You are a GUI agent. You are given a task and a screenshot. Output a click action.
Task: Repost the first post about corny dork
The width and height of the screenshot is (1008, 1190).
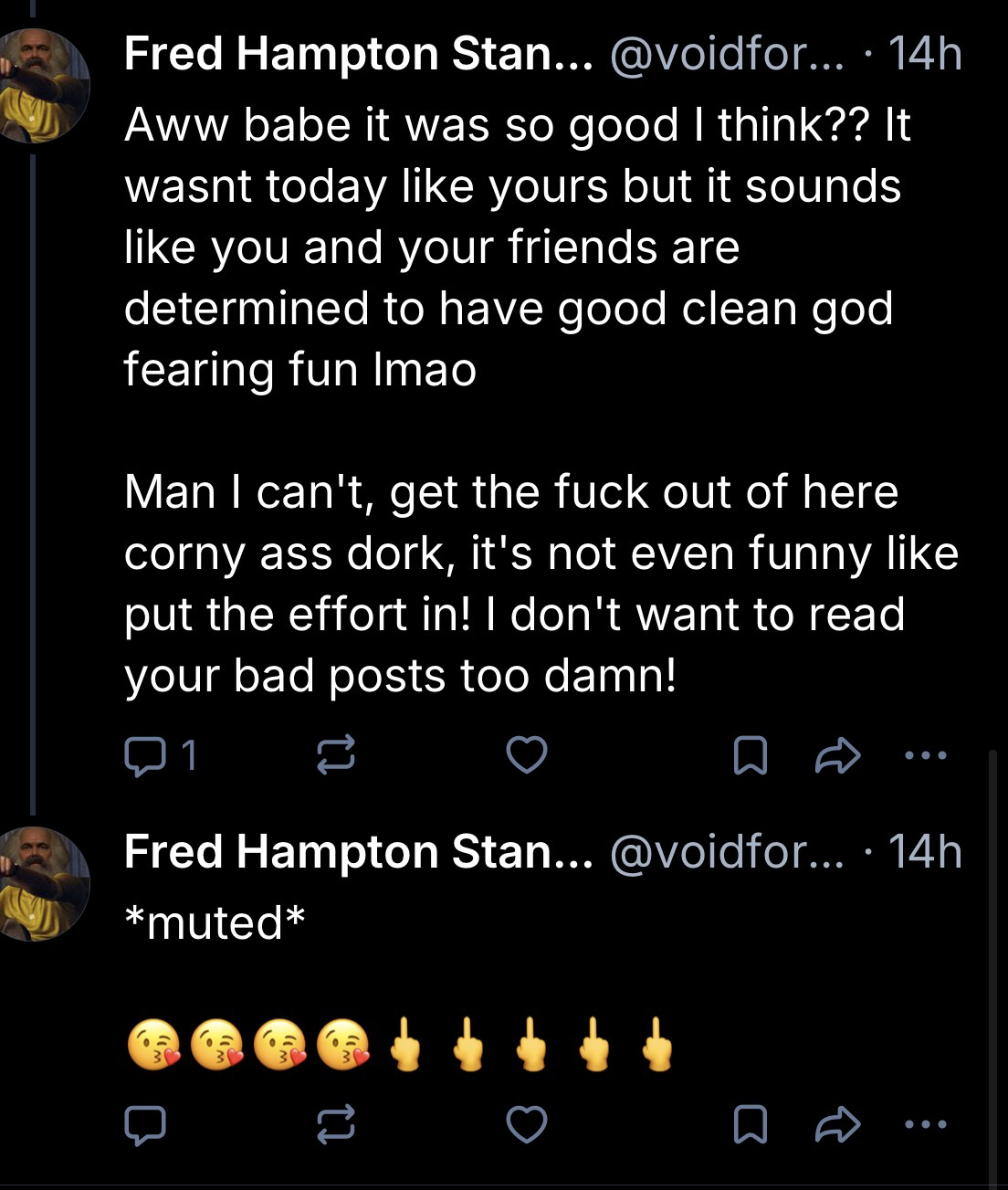pyautogui.click(x=335, y=756)
